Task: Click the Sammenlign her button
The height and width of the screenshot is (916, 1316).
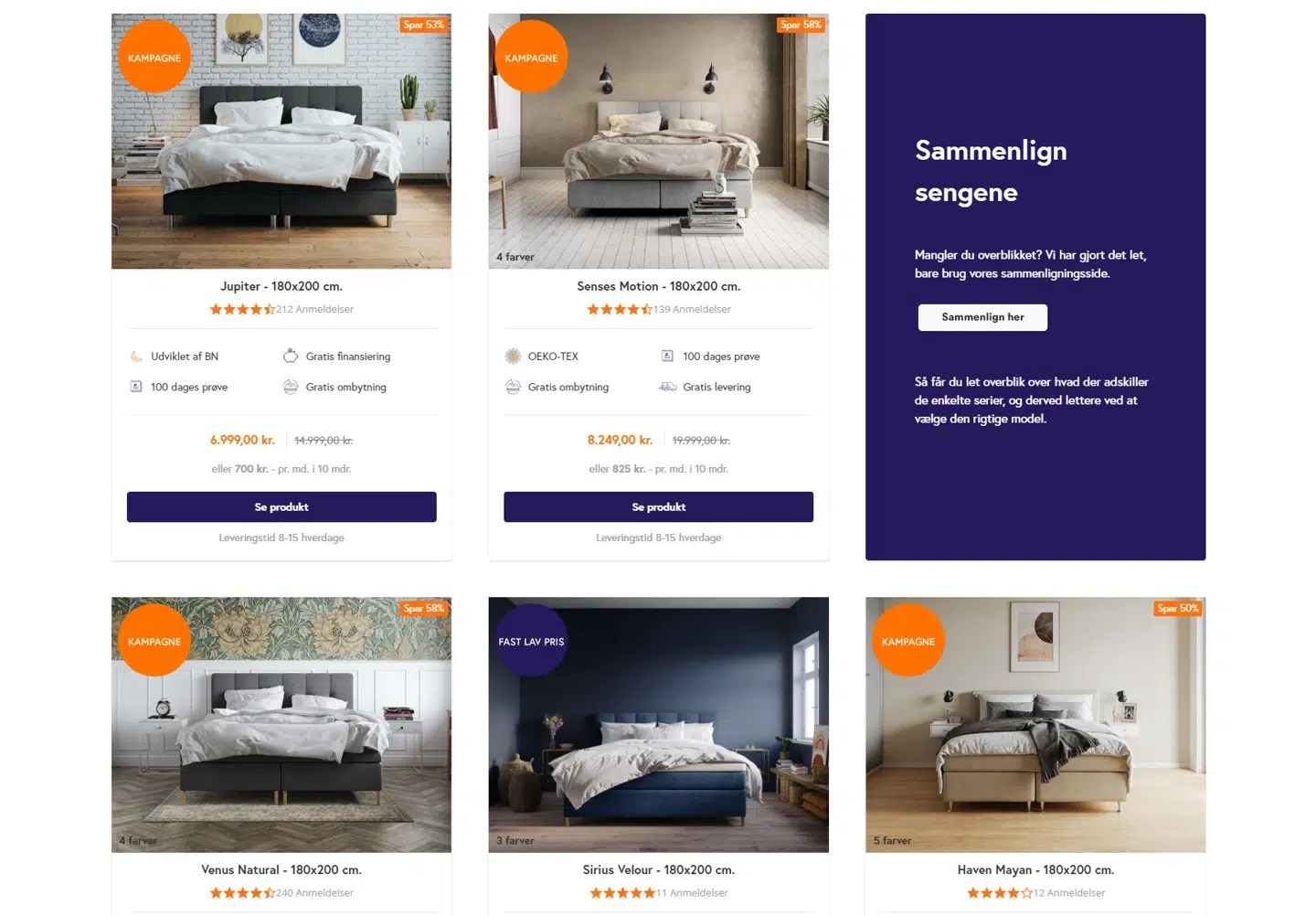Action: [982, 317]
